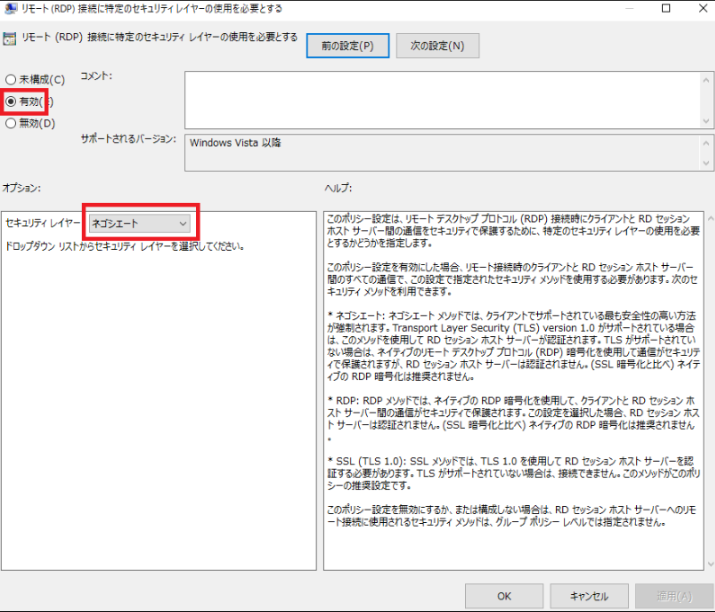Screen dimensions: 715x612
Task: Click the サポートされるバージョン: label
Action: pos(128,139)
